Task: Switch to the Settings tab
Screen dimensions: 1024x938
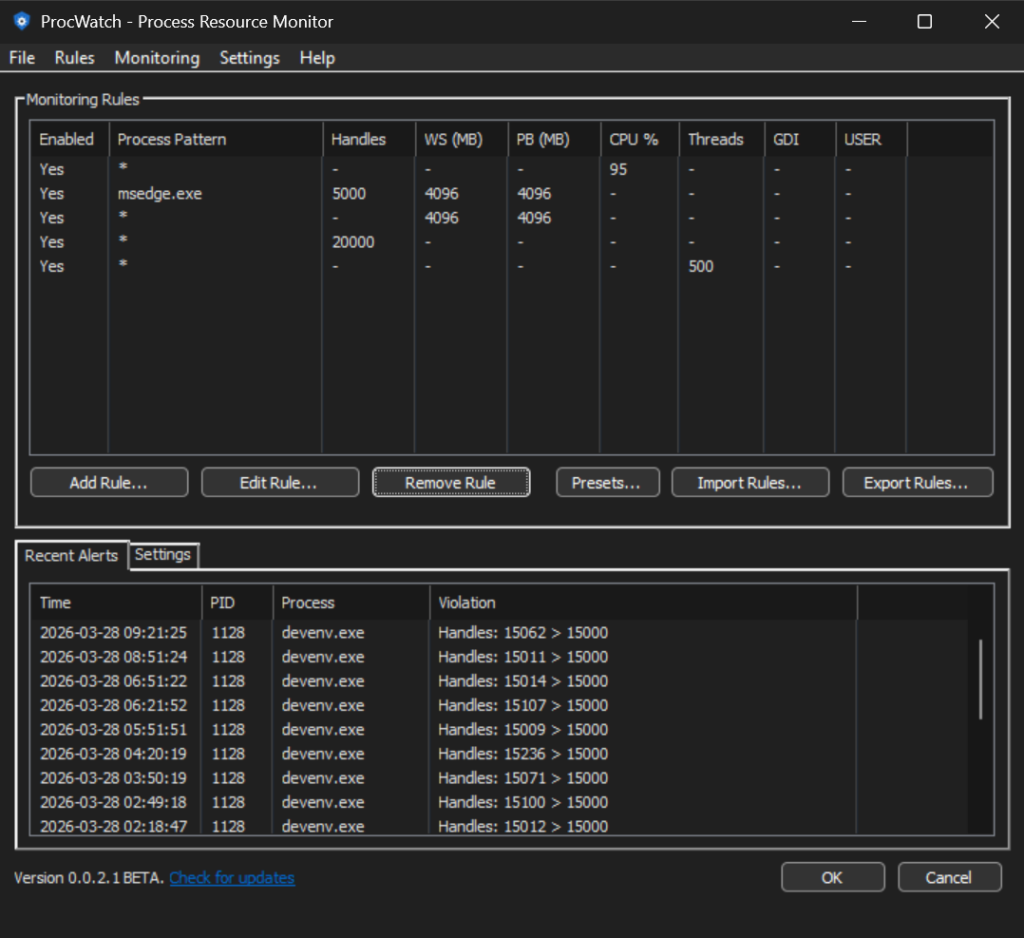Action: pos(163,555)
